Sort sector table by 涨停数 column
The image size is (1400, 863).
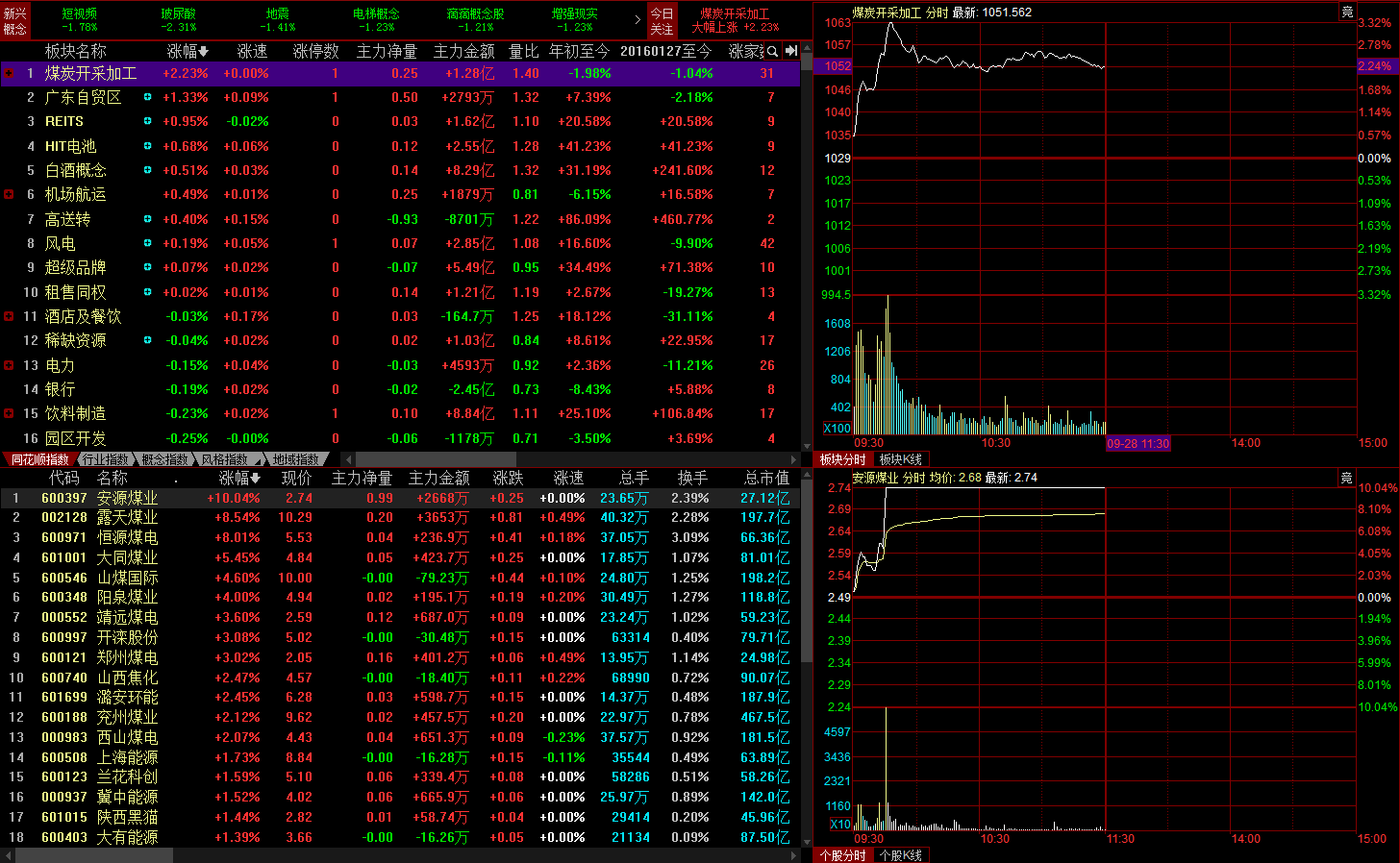click(x=315, y=51)
